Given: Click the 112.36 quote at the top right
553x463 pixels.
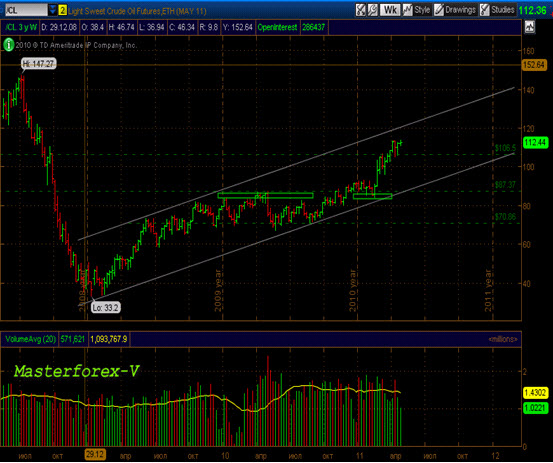Looking at the screenshot, I should pos(533,10).
